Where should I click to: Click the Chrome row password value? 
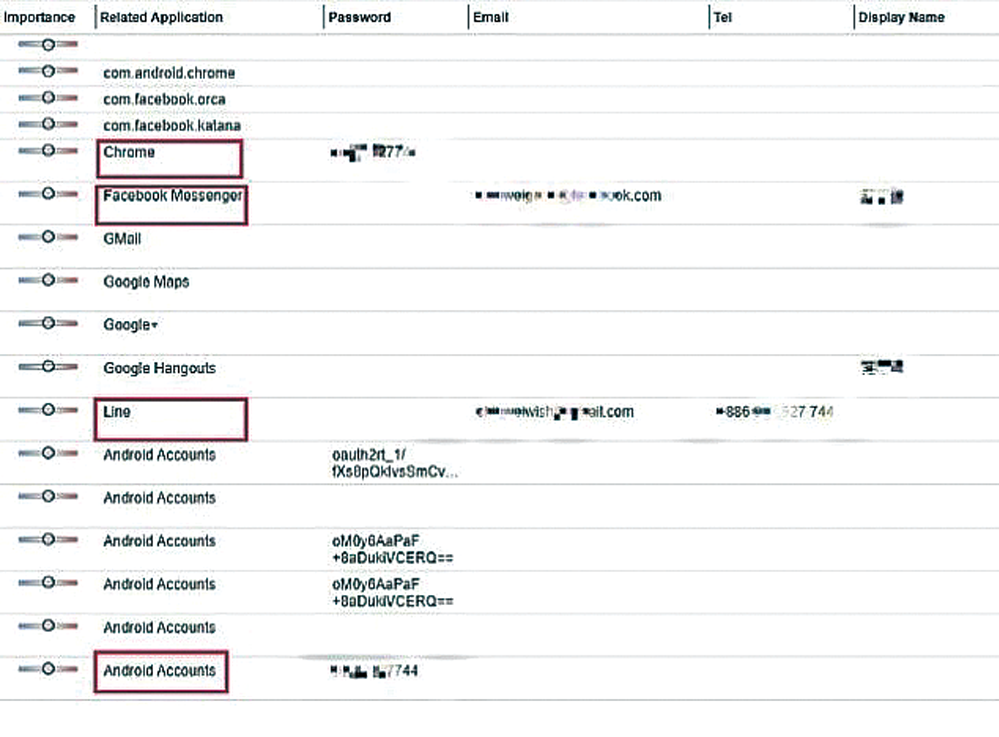[x=373, y=152]
